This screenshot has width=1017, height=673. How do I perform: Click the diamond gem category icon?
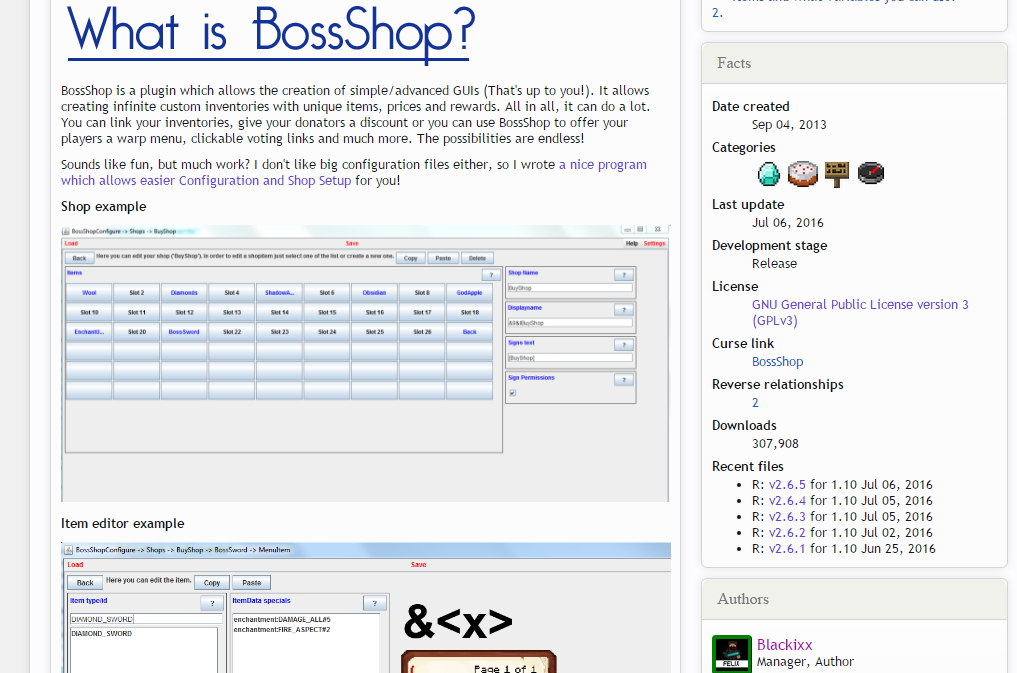769,174
